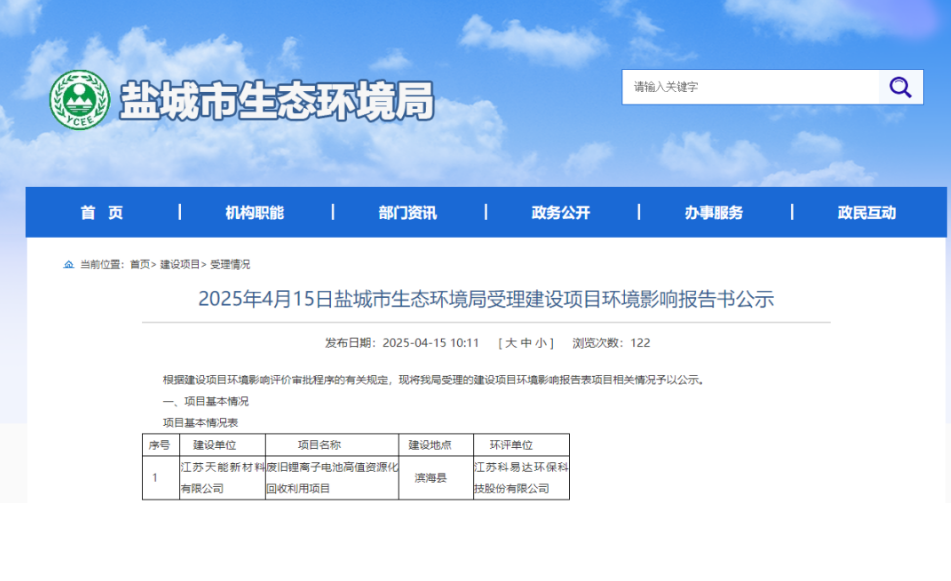Click the 废旧锂离子电池 project name cell
951x581 pixels.
click(332, 477)
